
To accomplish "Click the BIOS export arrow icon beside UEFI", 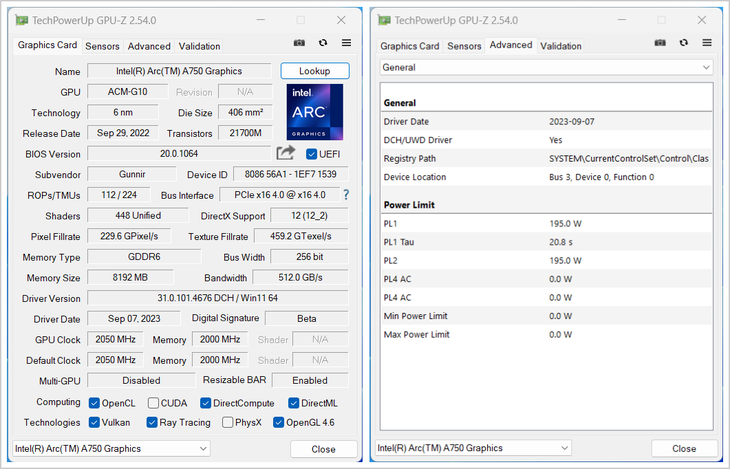I will 286,153.
